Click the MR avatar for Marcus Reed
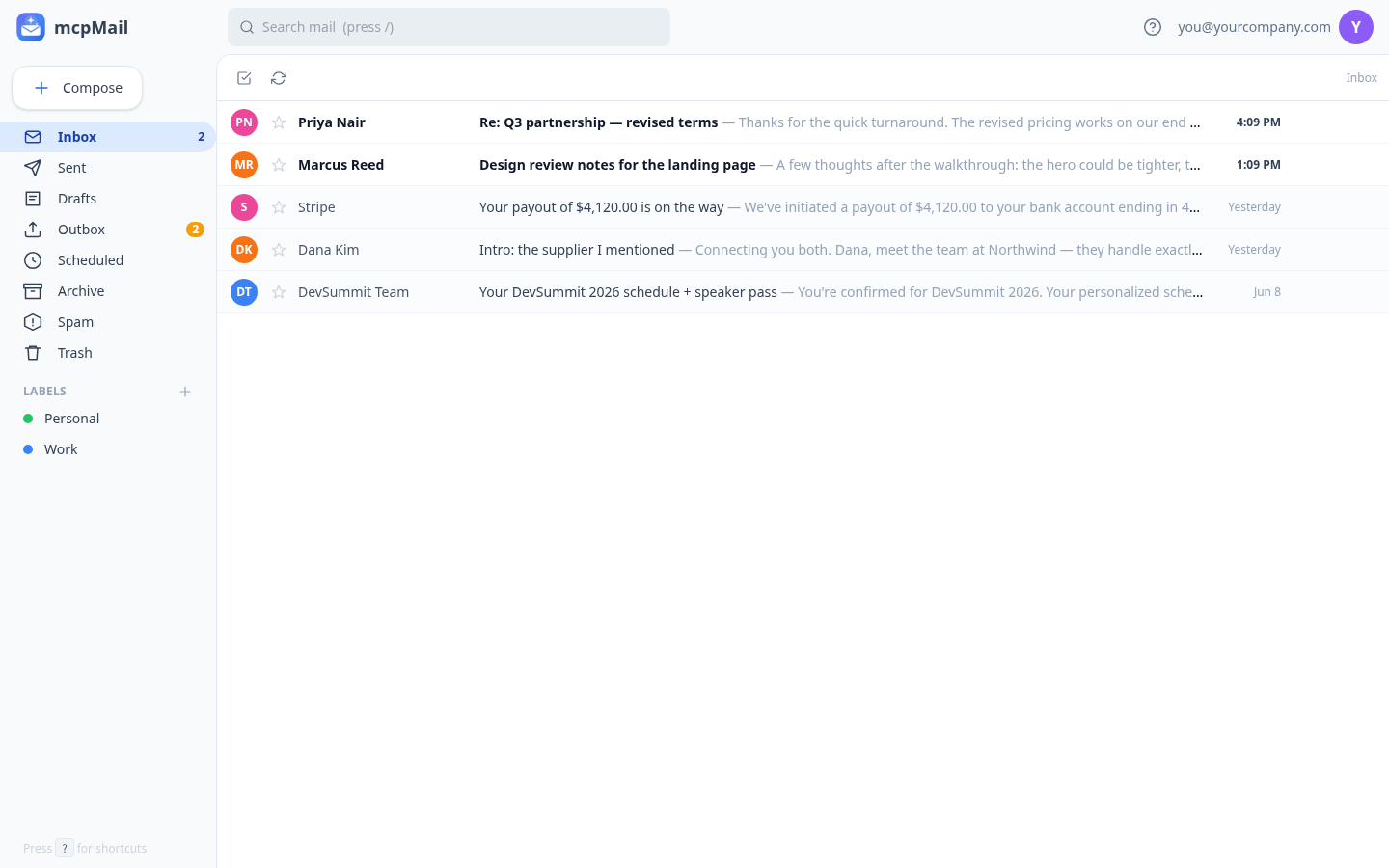 (x=244, y=165)
